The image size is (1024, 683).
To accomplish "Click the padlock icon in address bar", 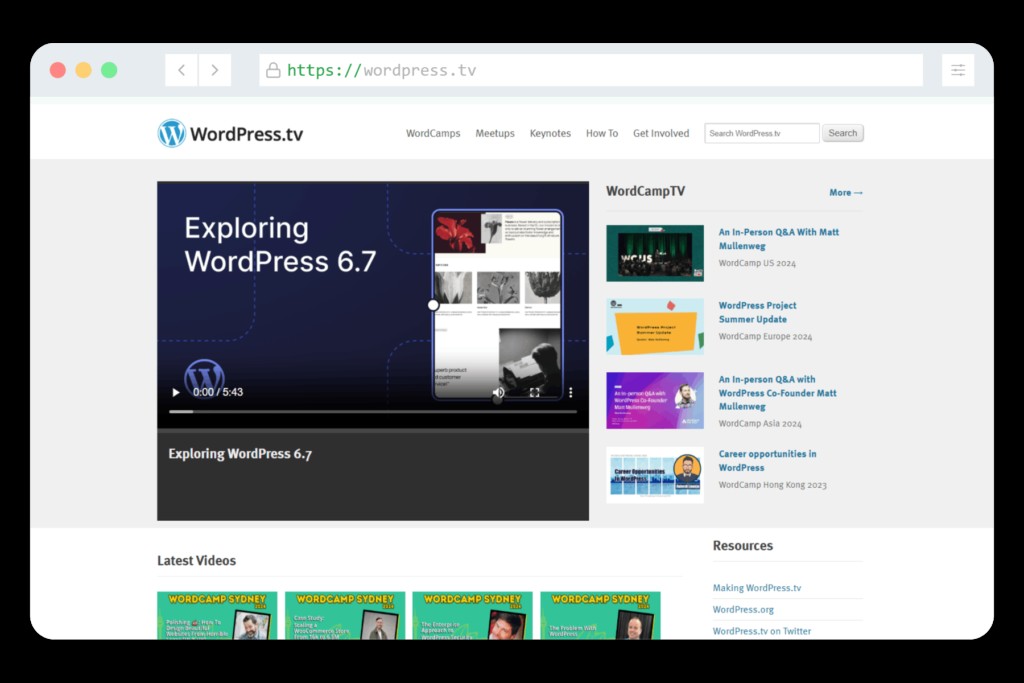I will pos(273,70).
